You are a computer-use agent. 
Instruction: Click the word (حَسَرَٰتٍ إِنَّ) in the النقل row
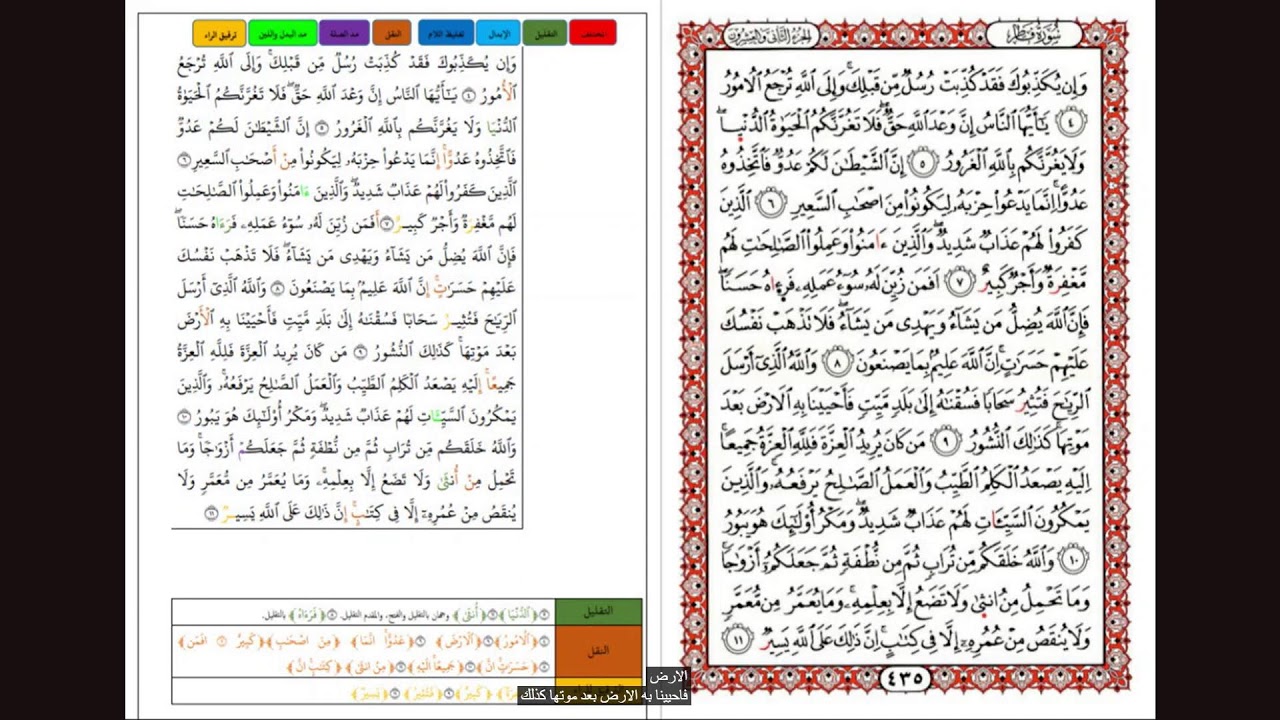pyautogui.click(x=508, y=667)
